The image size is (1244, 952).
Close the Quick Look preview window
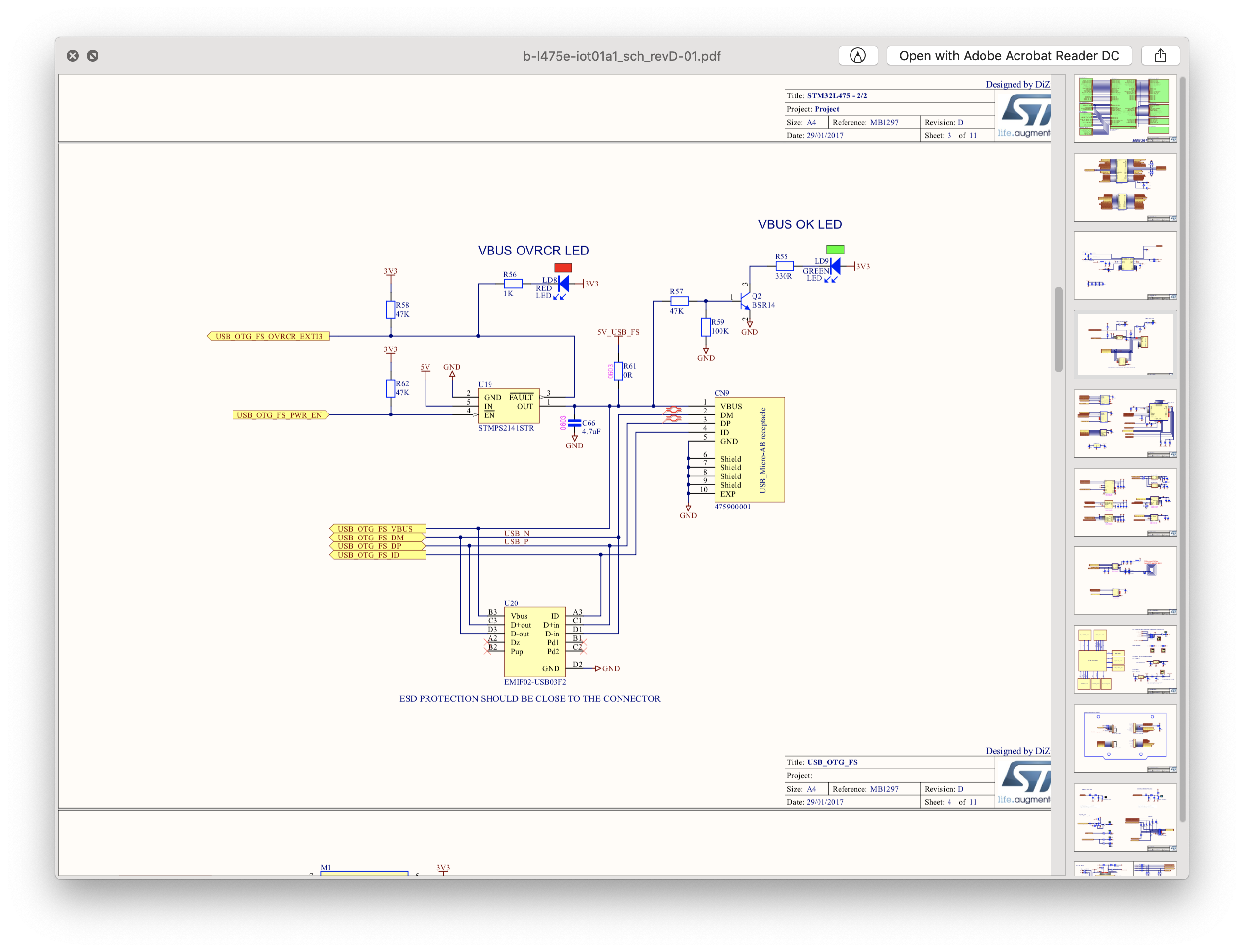[72, 56]
